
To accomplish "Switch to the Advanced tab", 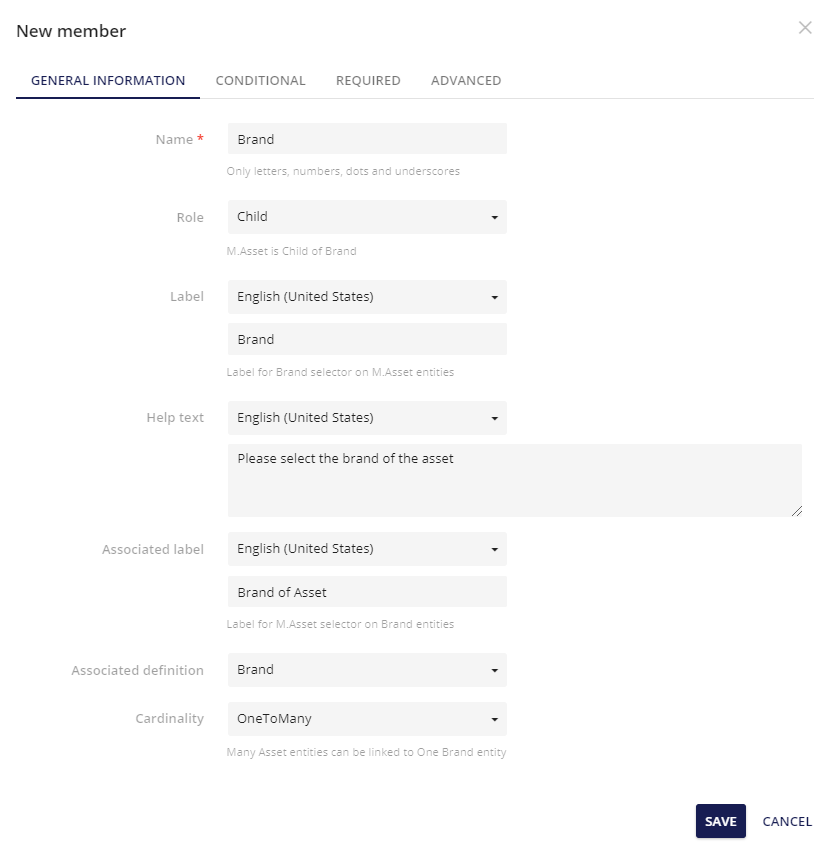I will [x=465, y=80].
